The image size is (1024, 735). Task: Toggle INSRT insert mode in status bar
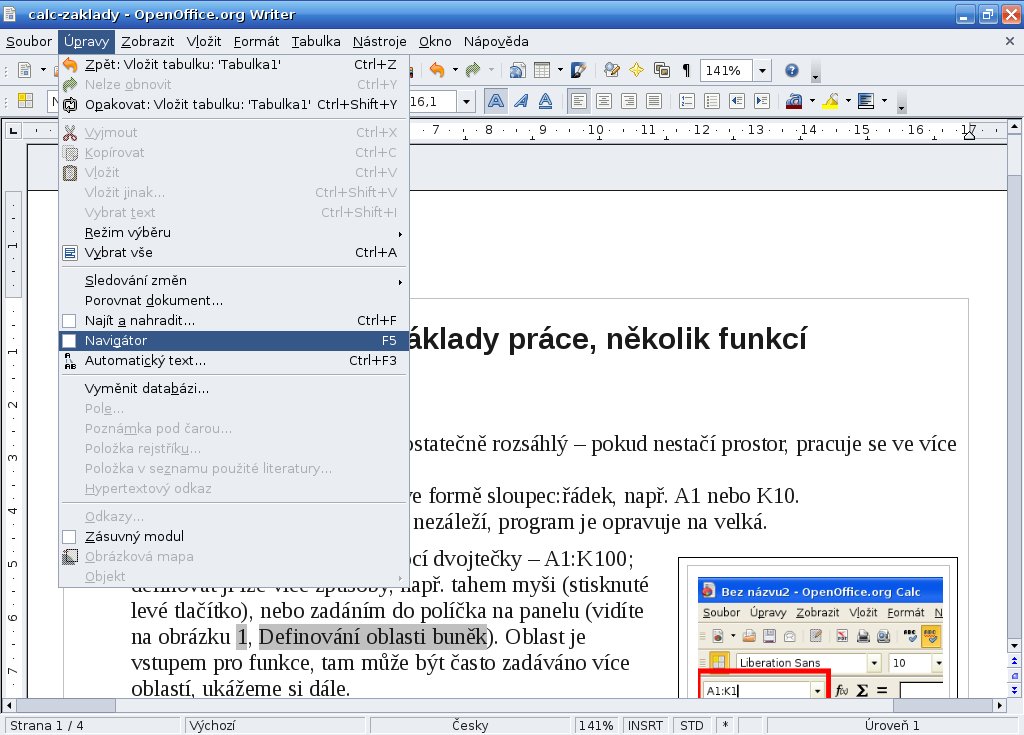pyautogui.click(x=645, y=725)
